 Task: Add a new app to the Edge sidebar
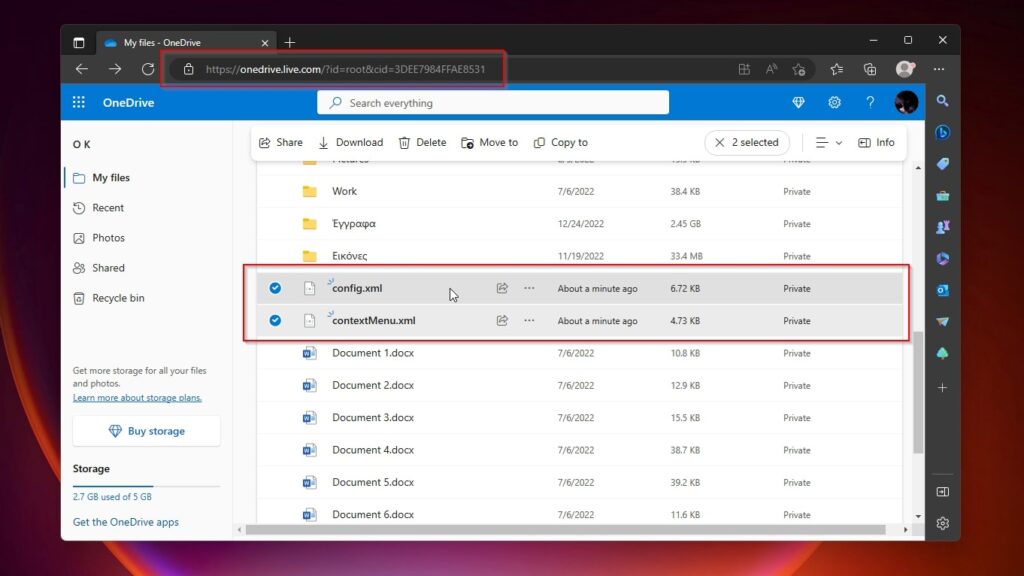point(942,387)
